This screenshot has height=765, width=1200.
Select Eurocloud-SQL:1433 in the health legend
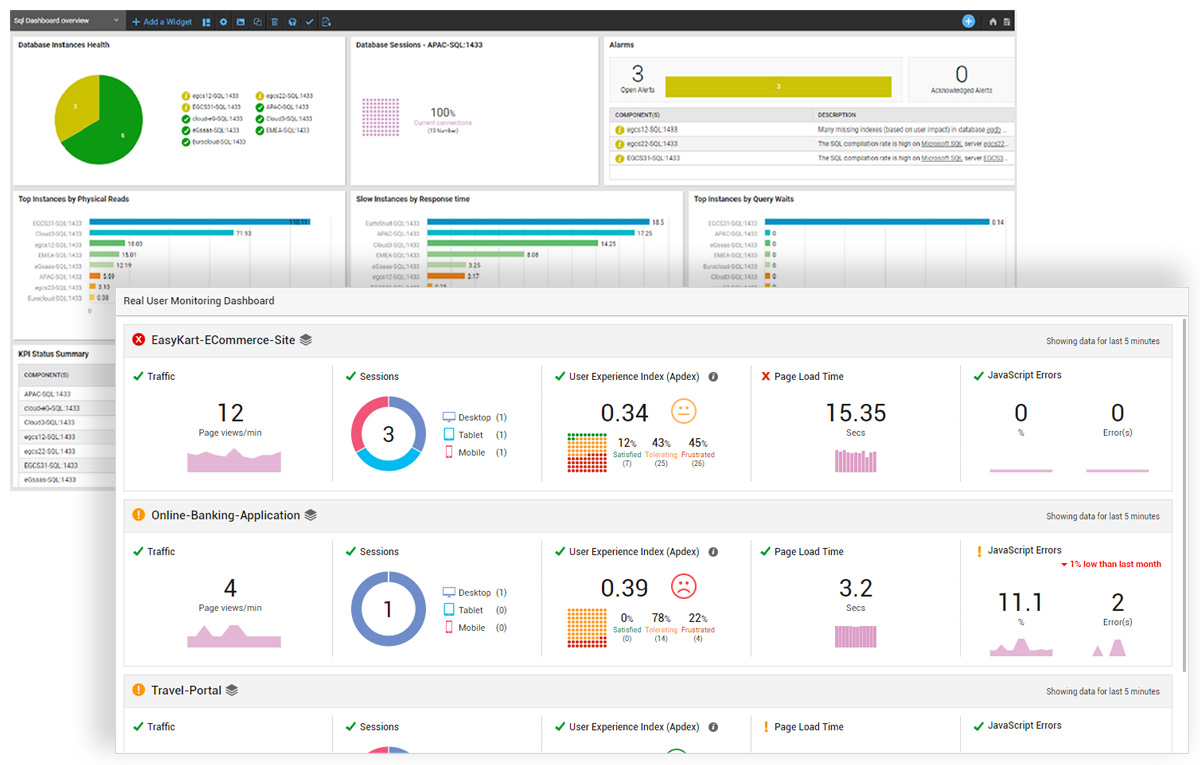pyautogui.click(x=214, y=142)
